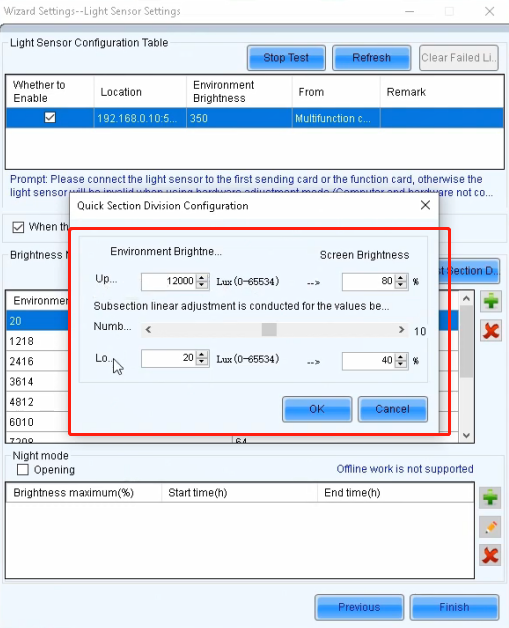The height and width of the screenshot is (628, 509).
Task: Uncheck the enable checkbox for sensor 192.168.0.10
Action: pyautogui.click(x=50, y=117)
